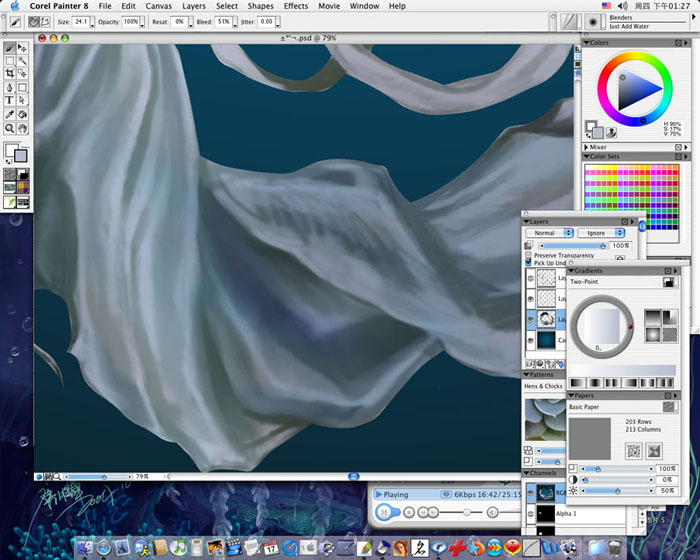Select the Grabber hand tool
The image size is (700, 560).
[x=22, y=129]
